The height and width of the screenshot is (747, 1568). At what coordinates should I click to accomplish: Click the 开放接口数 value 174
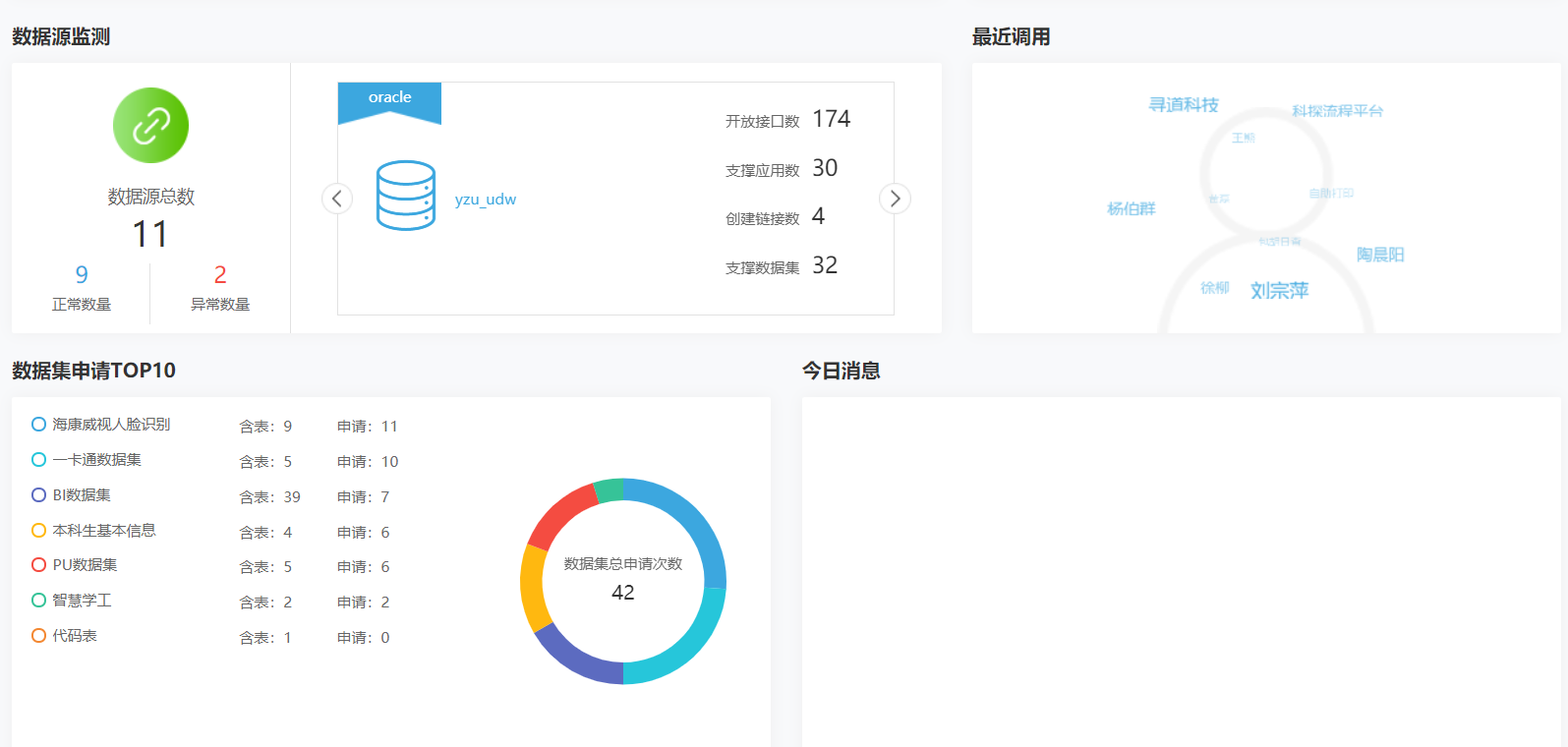coord(832,119)
